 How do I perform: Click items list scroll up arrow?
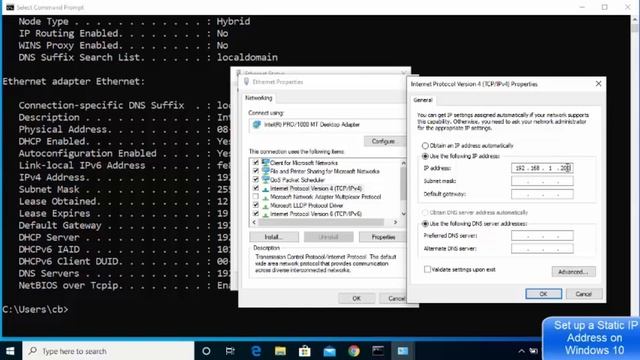403,163
